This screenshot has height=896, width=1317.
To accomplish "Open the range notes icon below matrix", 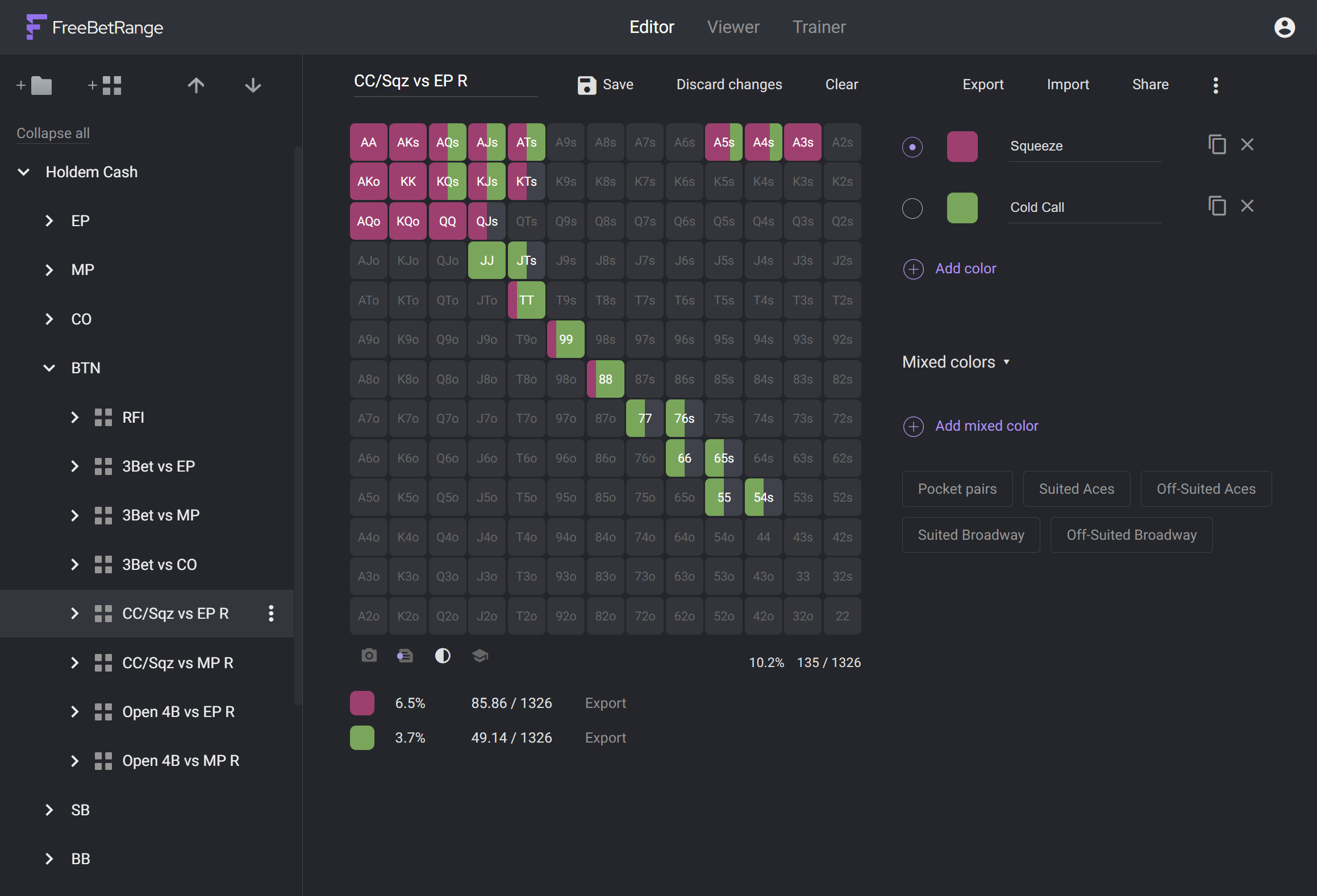I will click(x=405, y=656).
